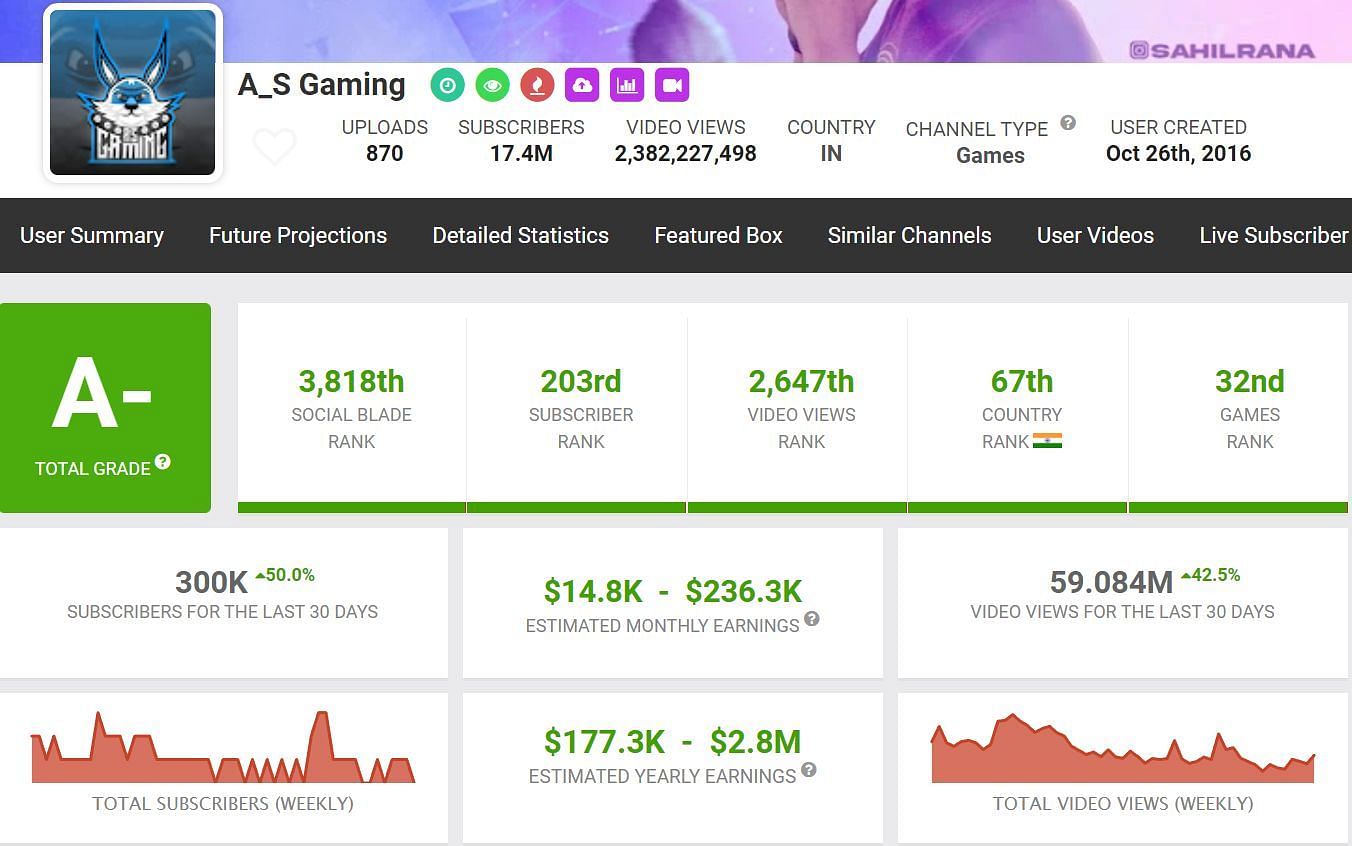Click the purple video camera badge icon
The height and width of the screenshot is (846, 1352).
(x=672, y=85)
